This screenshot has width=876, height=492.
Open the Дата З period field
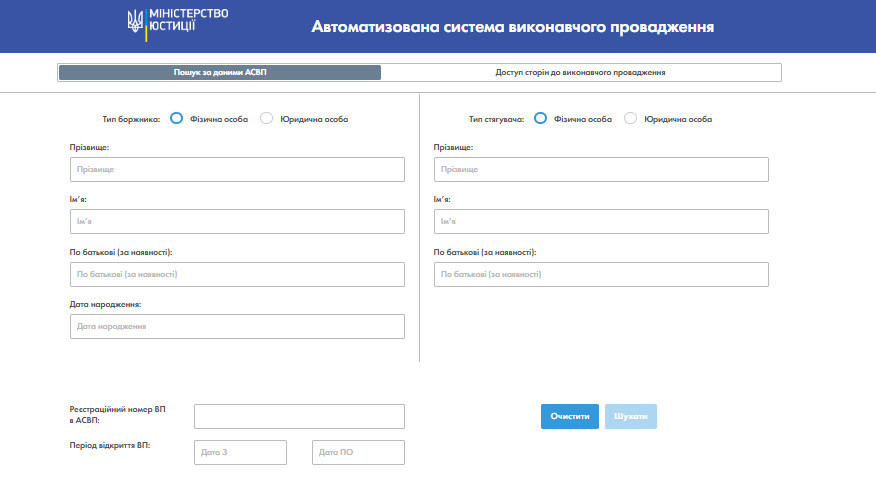coord(240,452)
